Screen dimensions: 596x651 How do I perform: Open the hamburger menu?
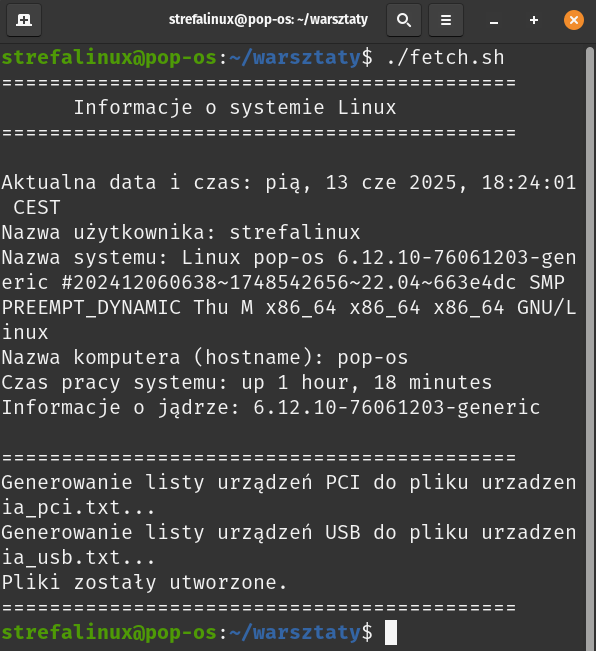coord(446,20)
